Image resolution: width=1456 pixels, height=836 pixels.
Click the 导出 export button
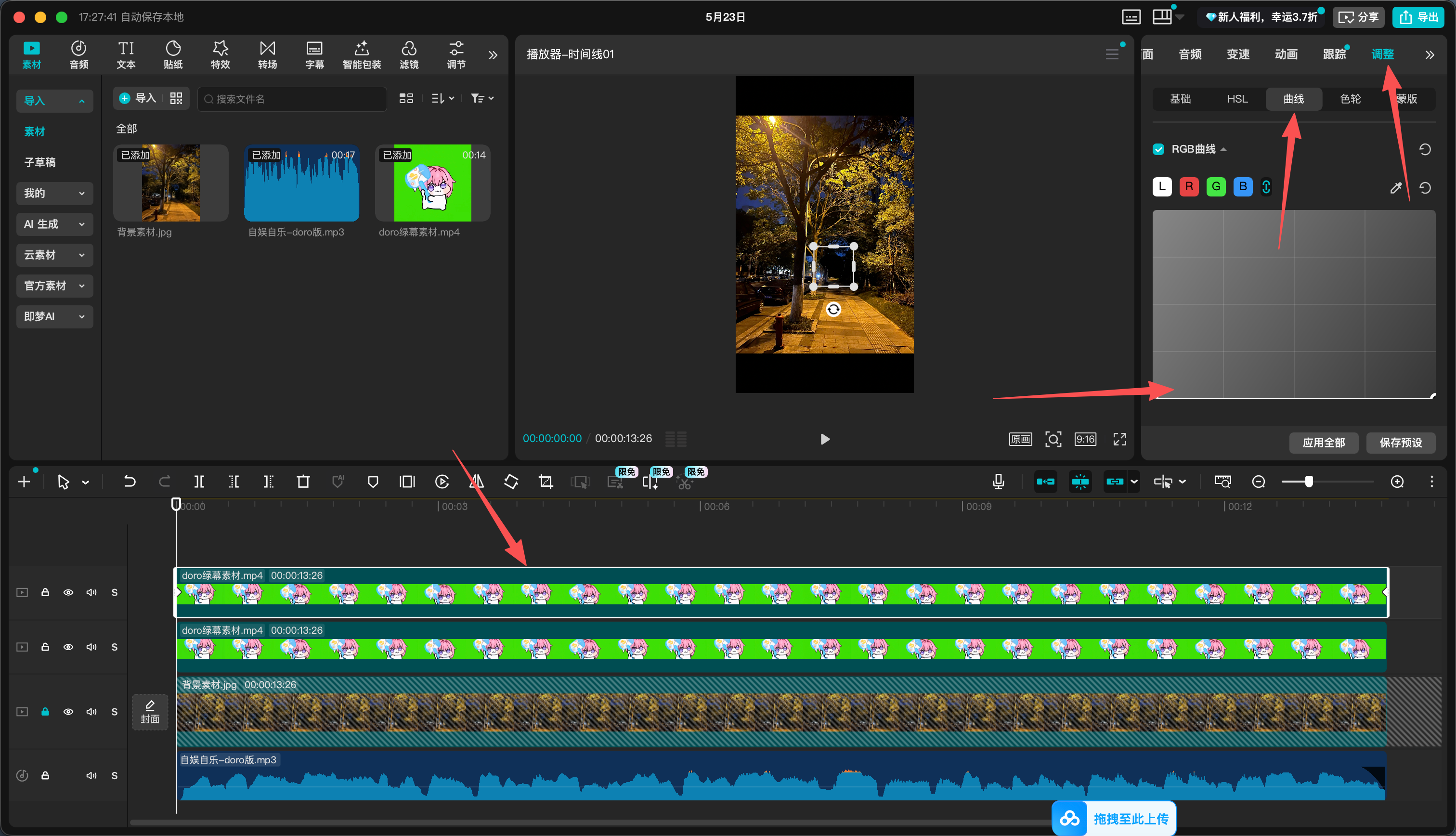click(x=1418, y=17)
